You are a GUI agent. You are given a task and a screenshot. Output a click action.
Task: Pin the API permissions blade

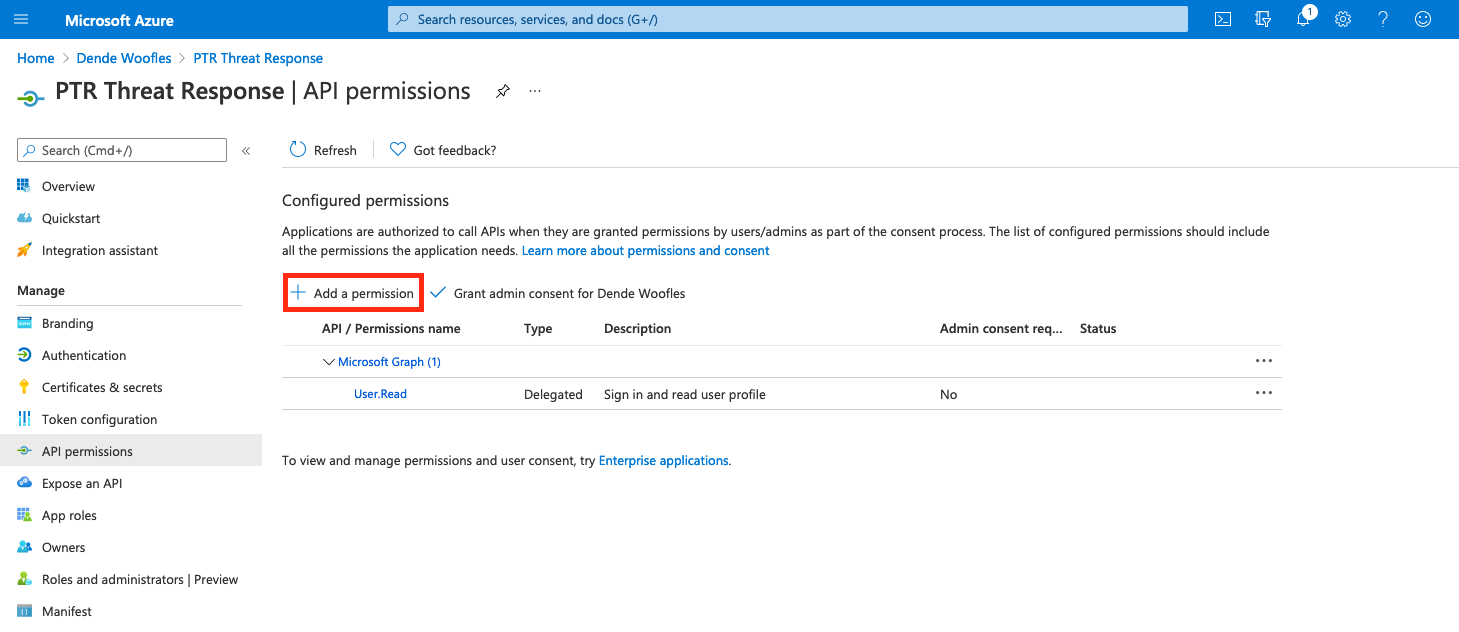503,91
